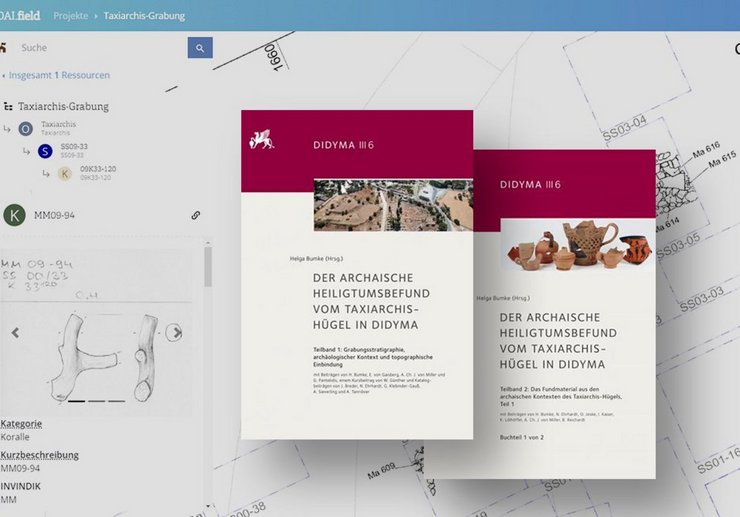This screenshot has height=517, width=740.
Task: Click the O icon for Taxiarchis
Action: (x=25, y=128)
